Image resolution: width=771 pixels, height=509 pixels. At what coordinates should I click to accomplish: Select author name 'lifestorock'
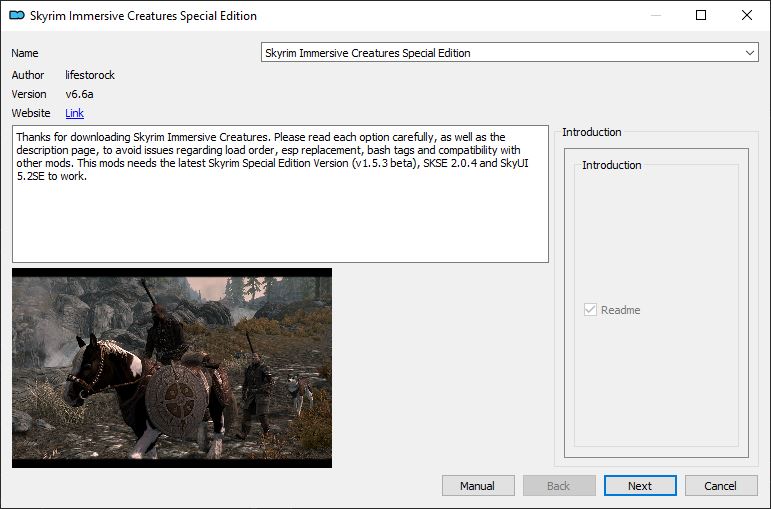coord(90,75)
